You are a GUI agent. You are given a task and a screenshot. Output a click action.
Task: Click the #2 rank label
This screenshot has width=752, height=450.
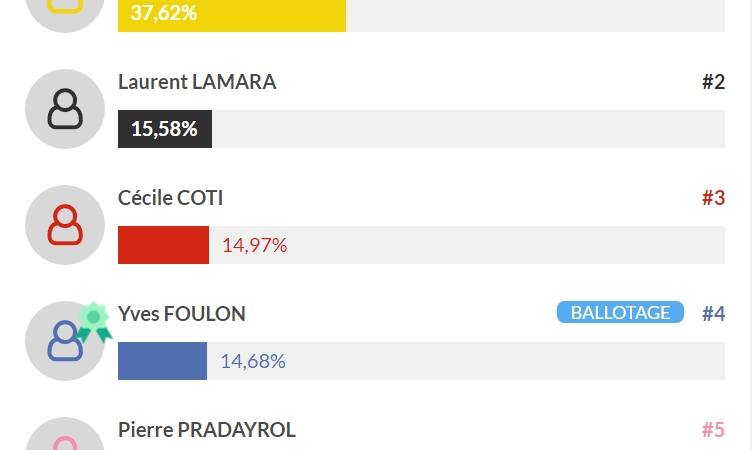coord(713,82)
